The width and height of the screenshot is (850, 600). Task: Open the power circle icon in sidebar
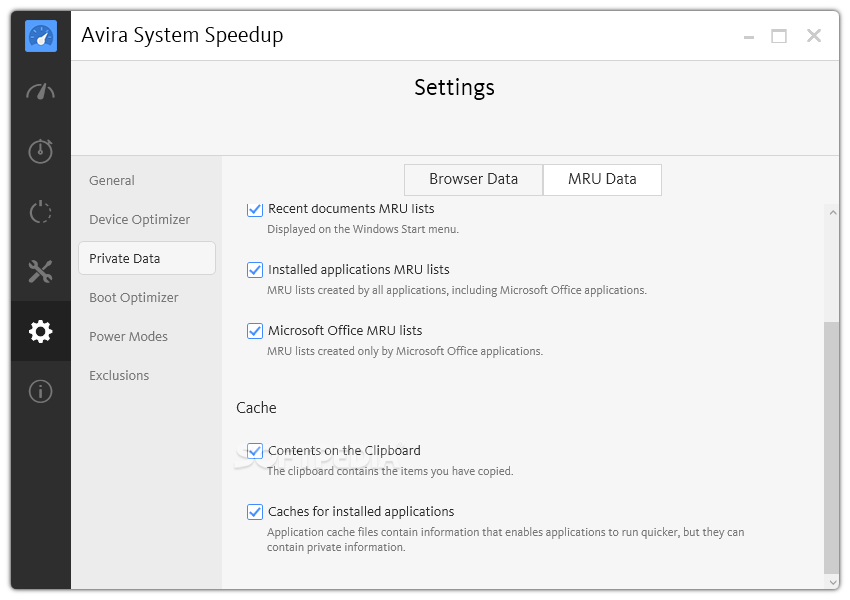pos(41,211)
